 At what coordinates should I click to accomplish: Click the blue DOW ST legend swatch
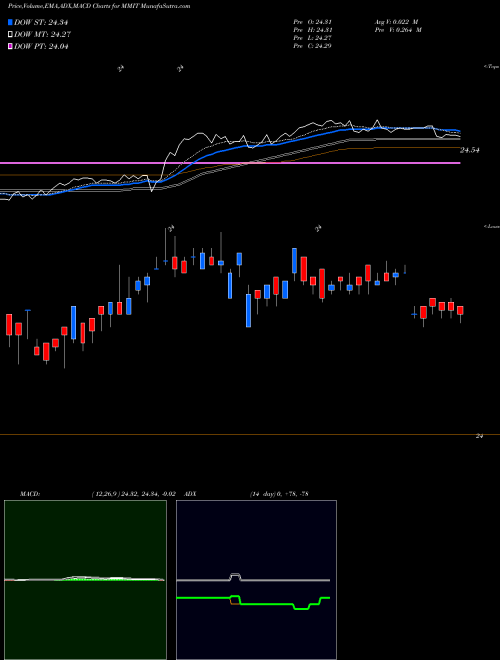[x=10, y=22]
